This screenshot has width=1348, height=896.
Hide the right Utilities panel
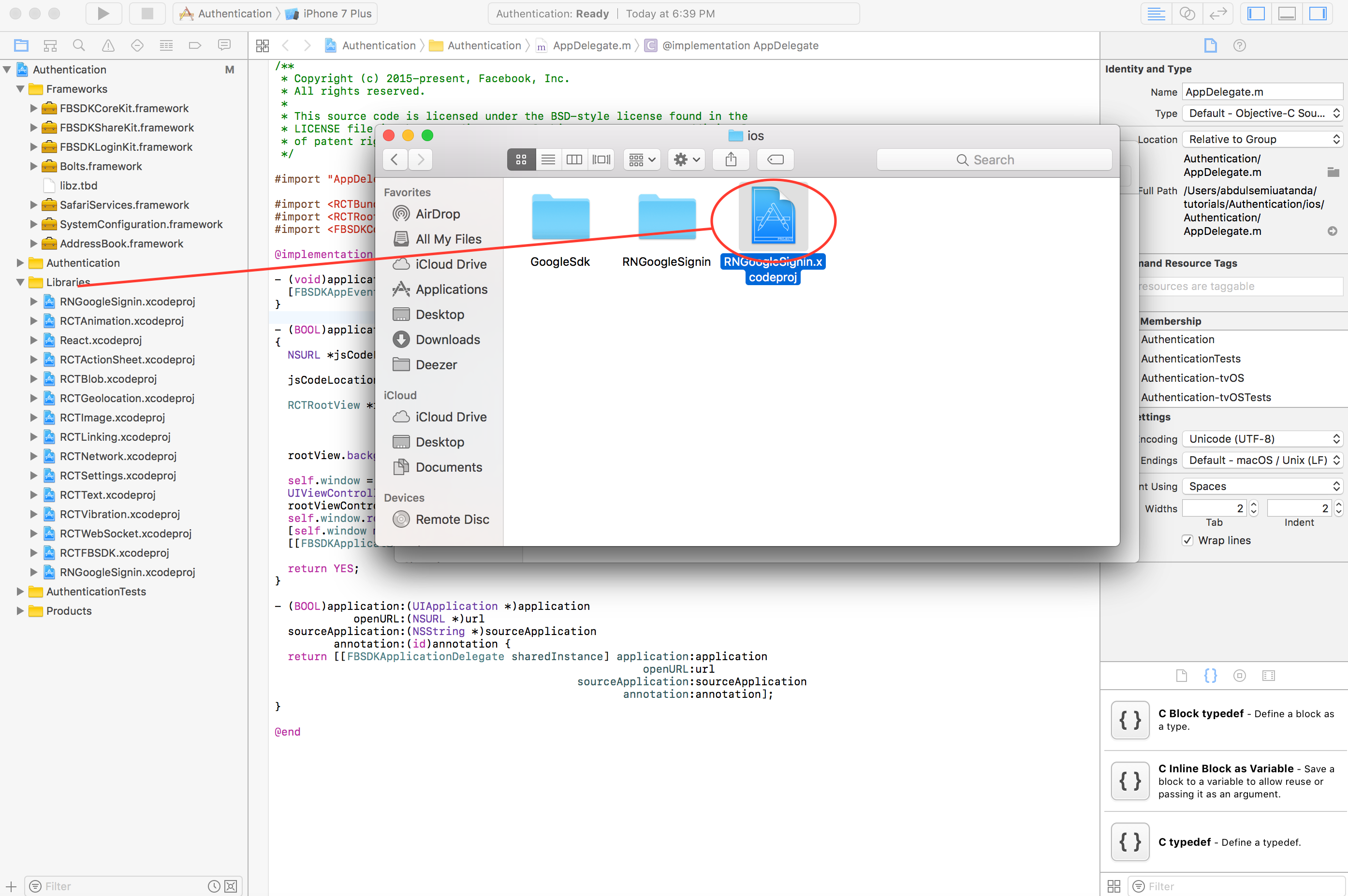pyautogui.click(x=1318, y=14)
